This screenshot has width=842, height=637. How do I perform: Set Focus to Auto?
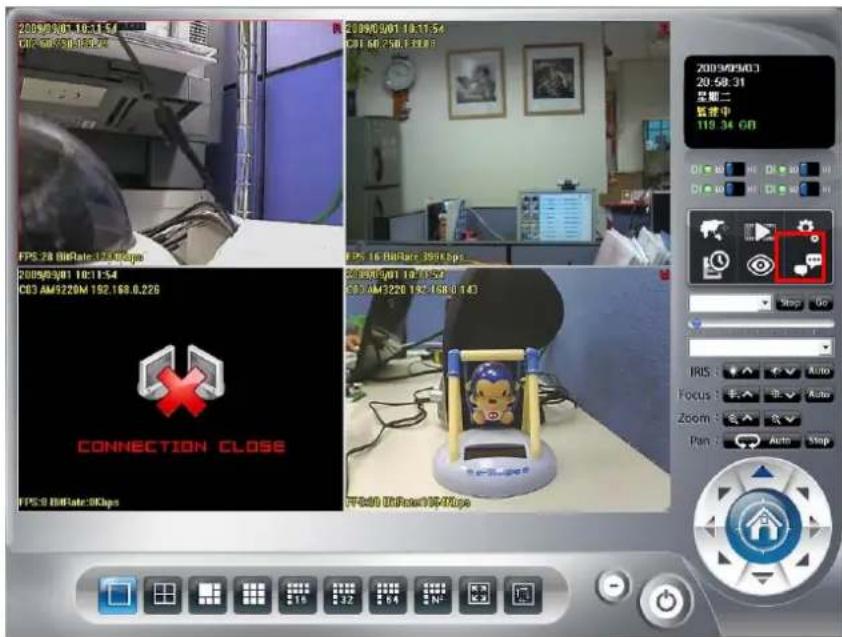pyautogui.click(x=819, y=395)
